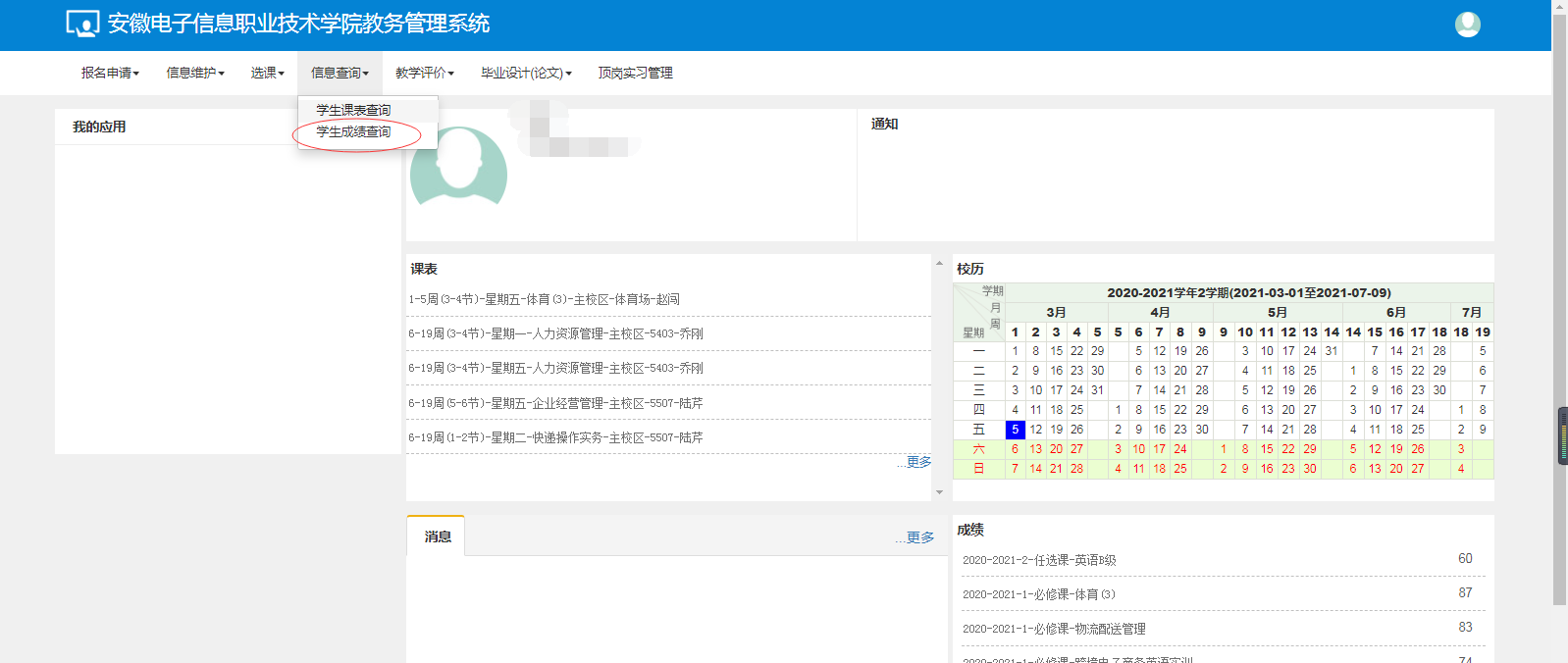Open the 选课 dropdown menu

point(267,73)
